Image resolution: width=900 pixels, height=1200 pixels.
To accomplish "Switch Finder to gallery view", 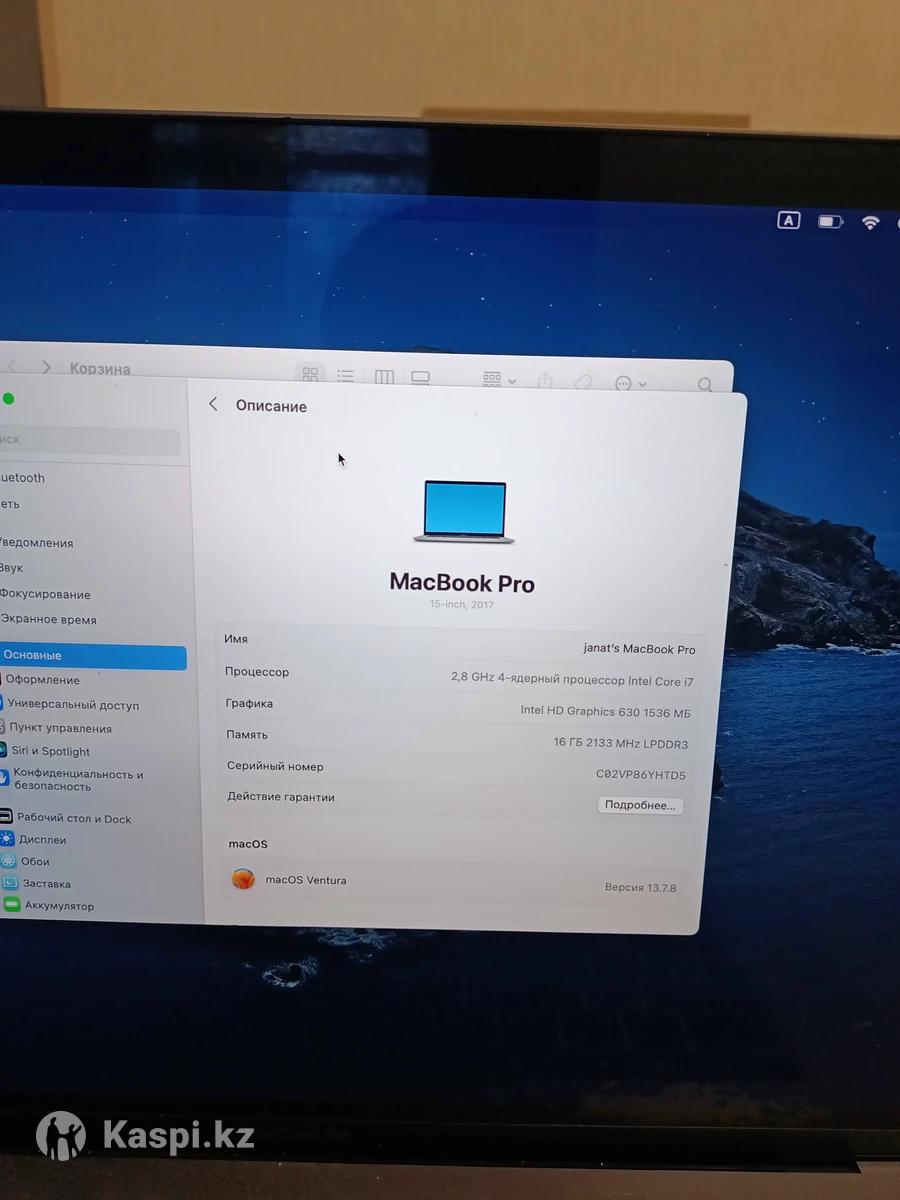I will point(421,378).
